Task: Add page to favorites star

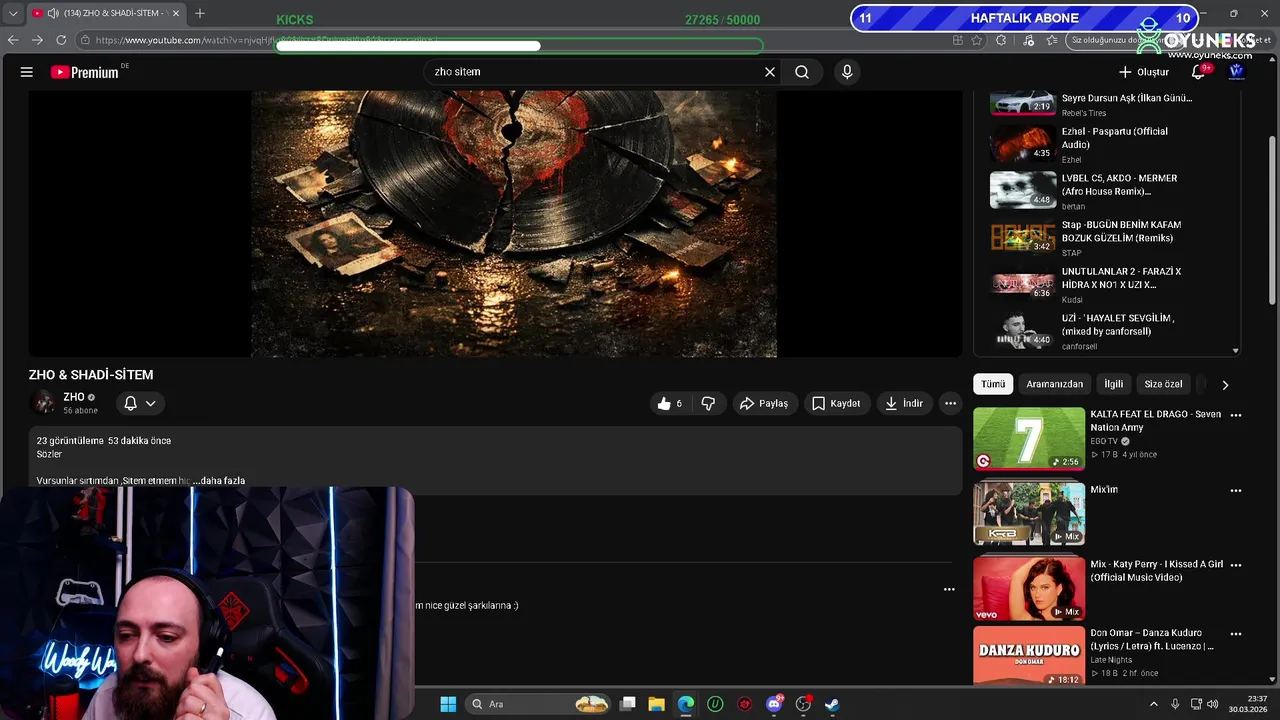Action: tap(977, 40)
